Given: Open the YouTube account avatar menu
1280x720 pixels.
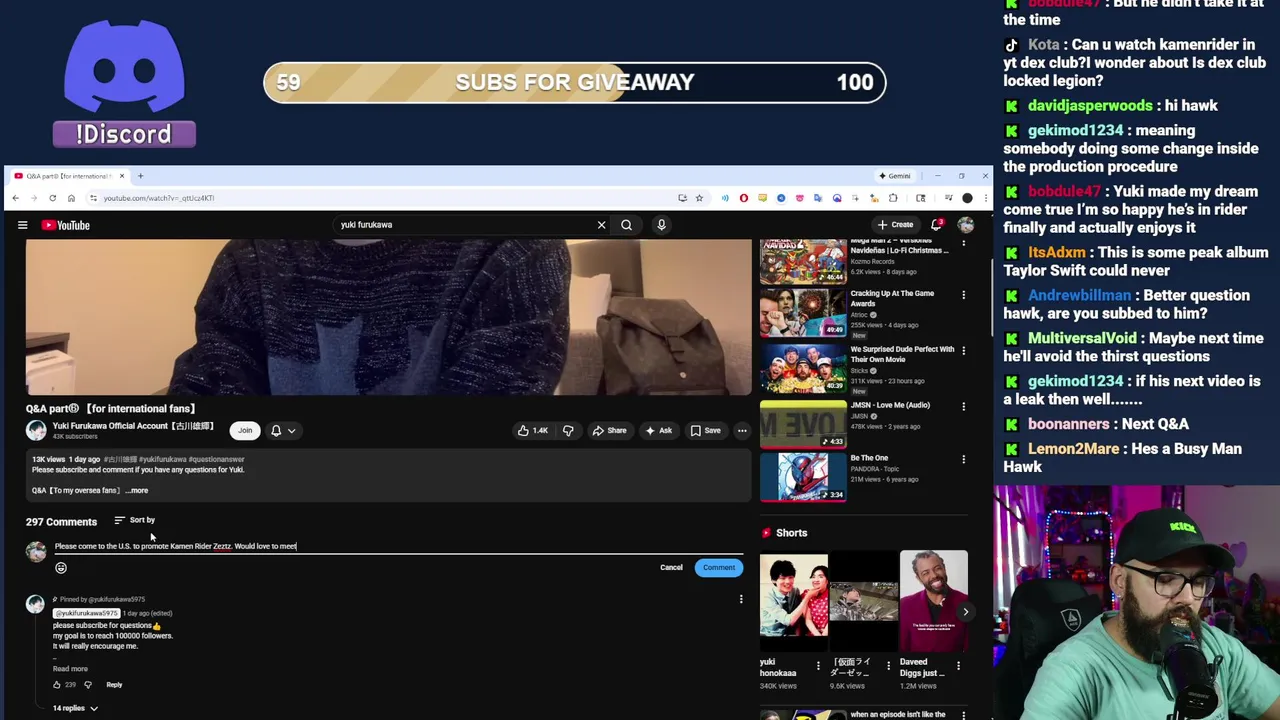Looking at the screenshot, I should click(966, 225).
